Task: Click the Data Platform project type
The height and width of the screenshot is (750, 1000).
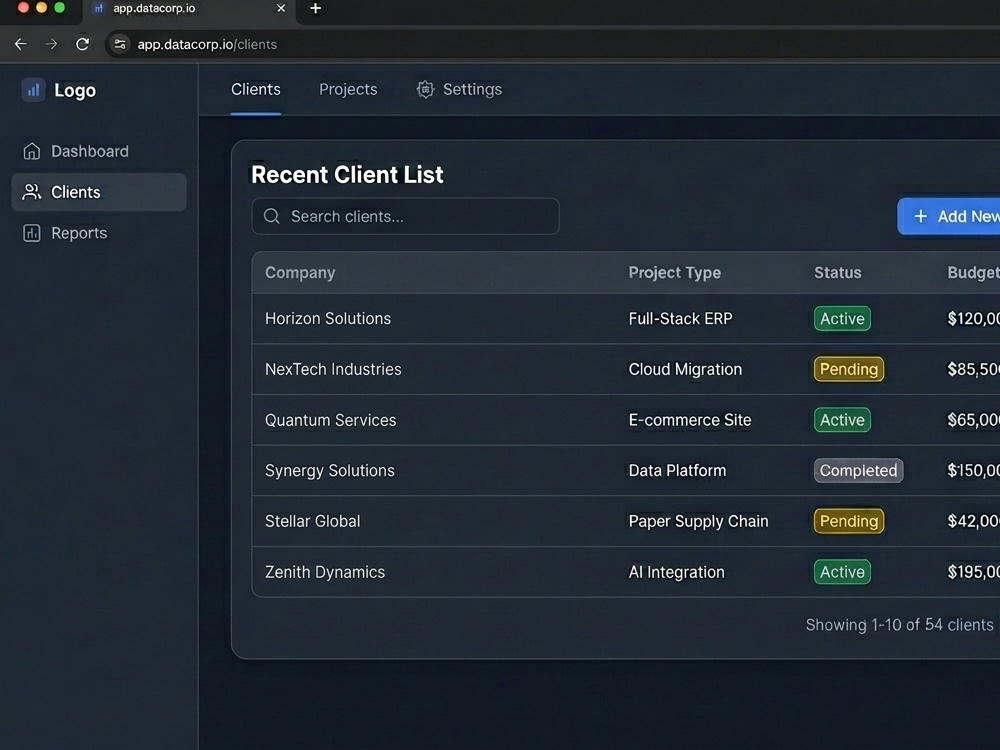Action: tap(677, 471)
